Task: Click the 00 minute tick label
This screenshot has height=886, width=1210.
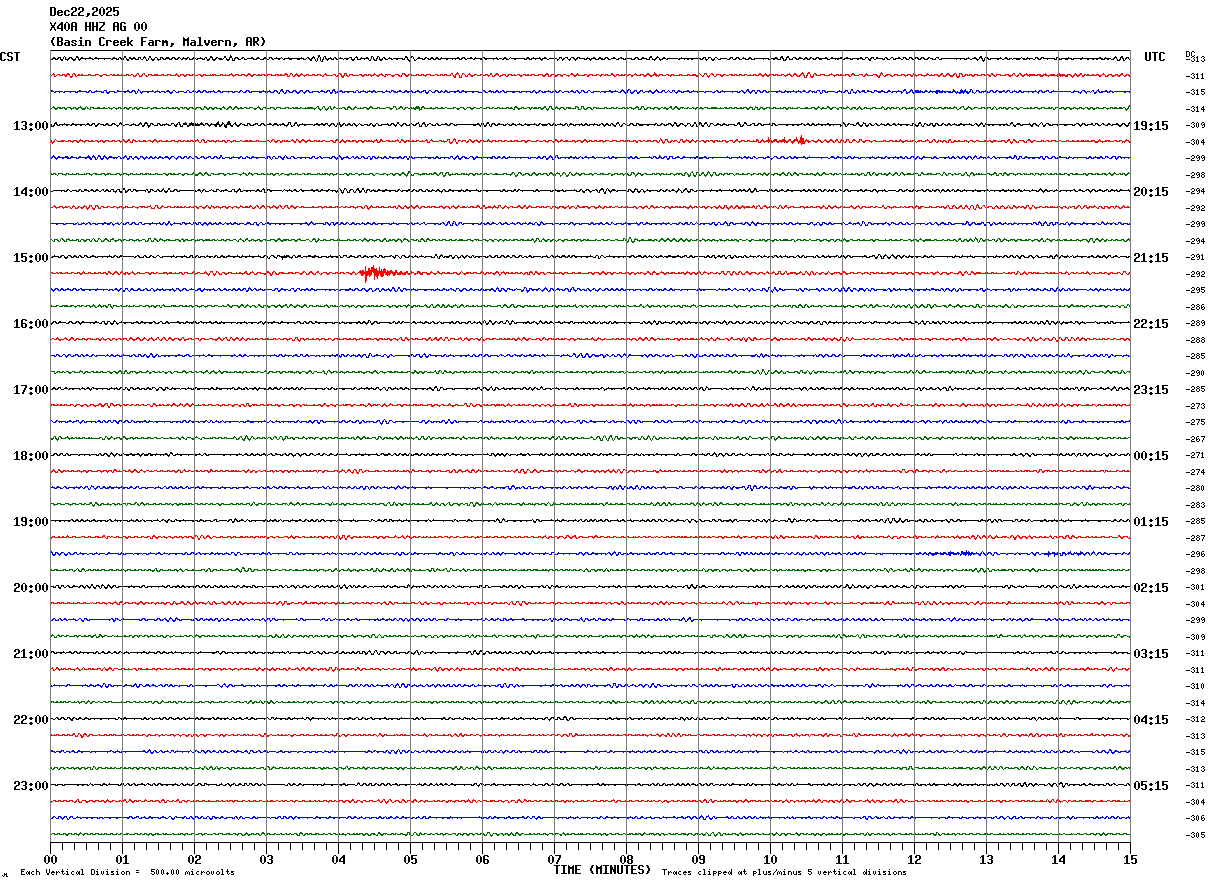Action: (50, 859)
